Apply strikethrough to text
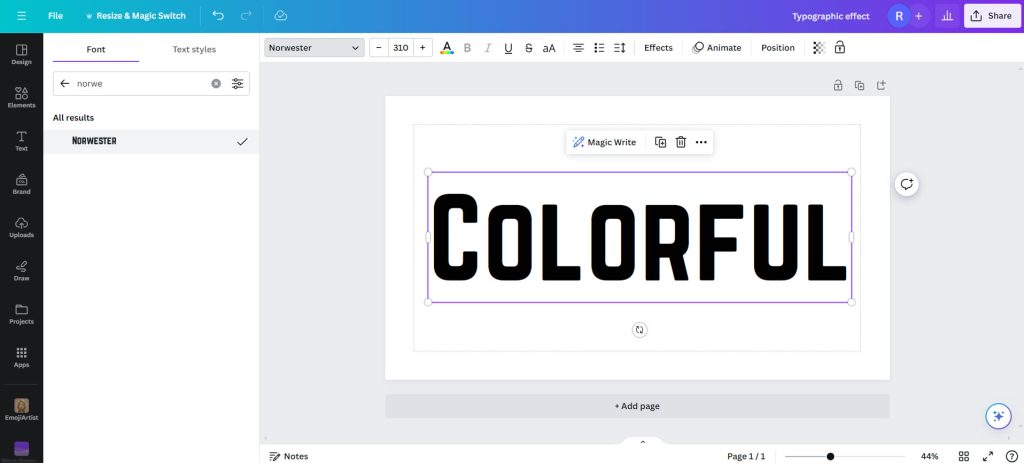Screen dimensions: 1024x463 point(528,48)
